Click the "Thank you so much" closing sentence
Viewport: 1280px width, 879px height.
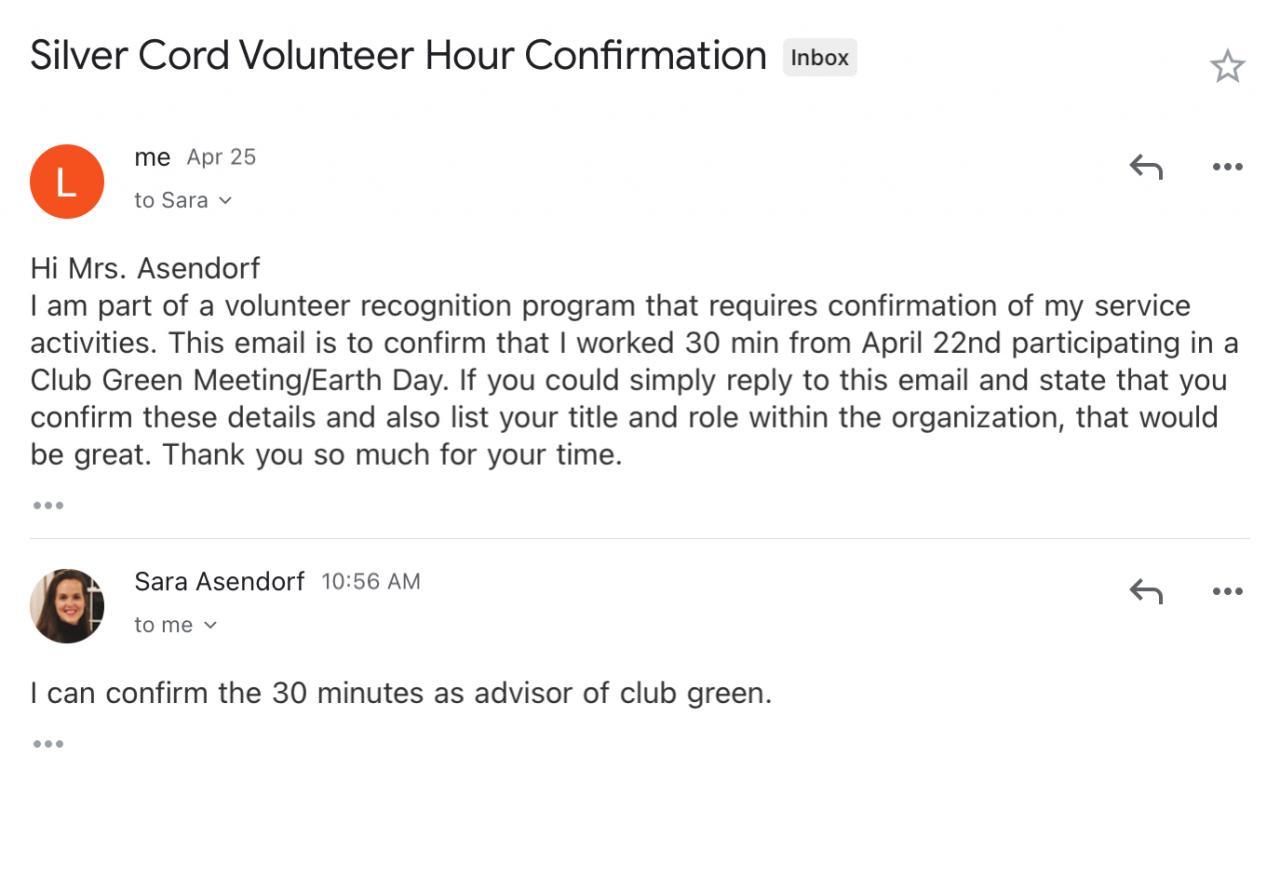click(x=392, y=455)
